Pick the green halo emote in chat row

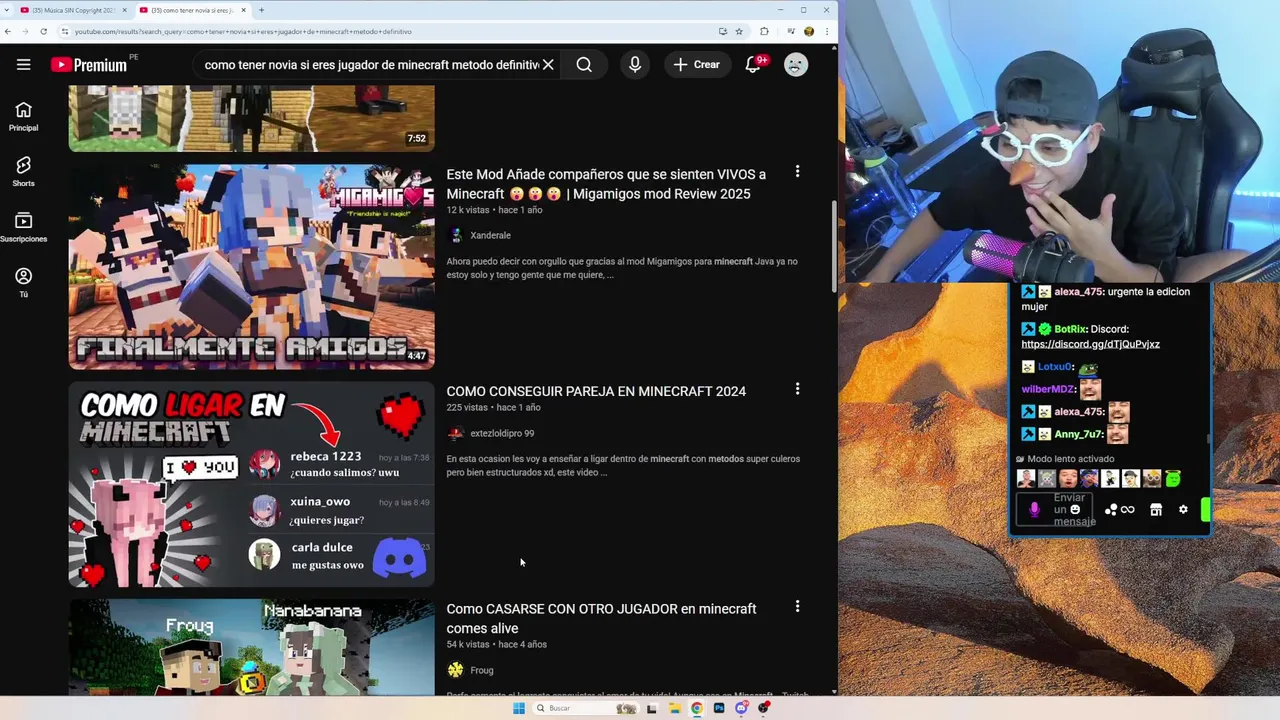pyautogui.click(x=1172, y=478)
